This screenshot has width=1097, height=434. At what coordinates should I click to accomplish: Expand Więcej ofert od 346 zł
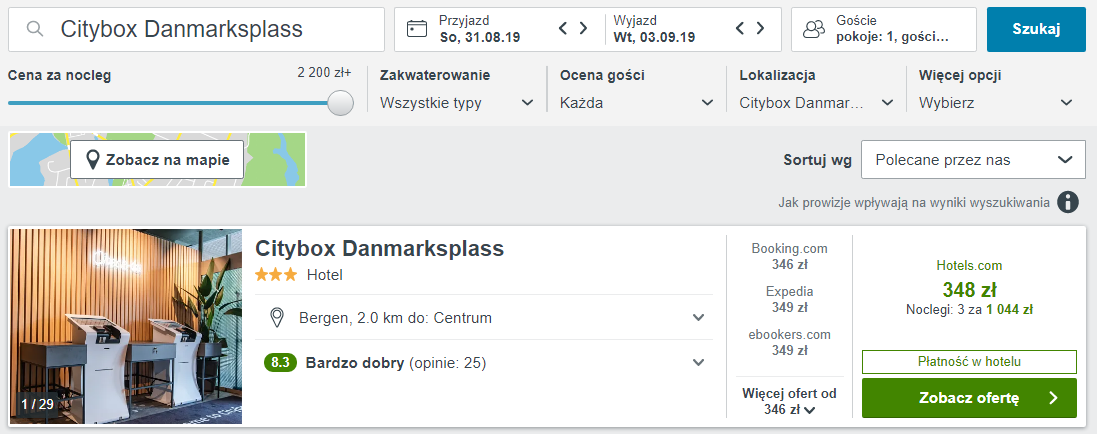(x=789, y=401)
